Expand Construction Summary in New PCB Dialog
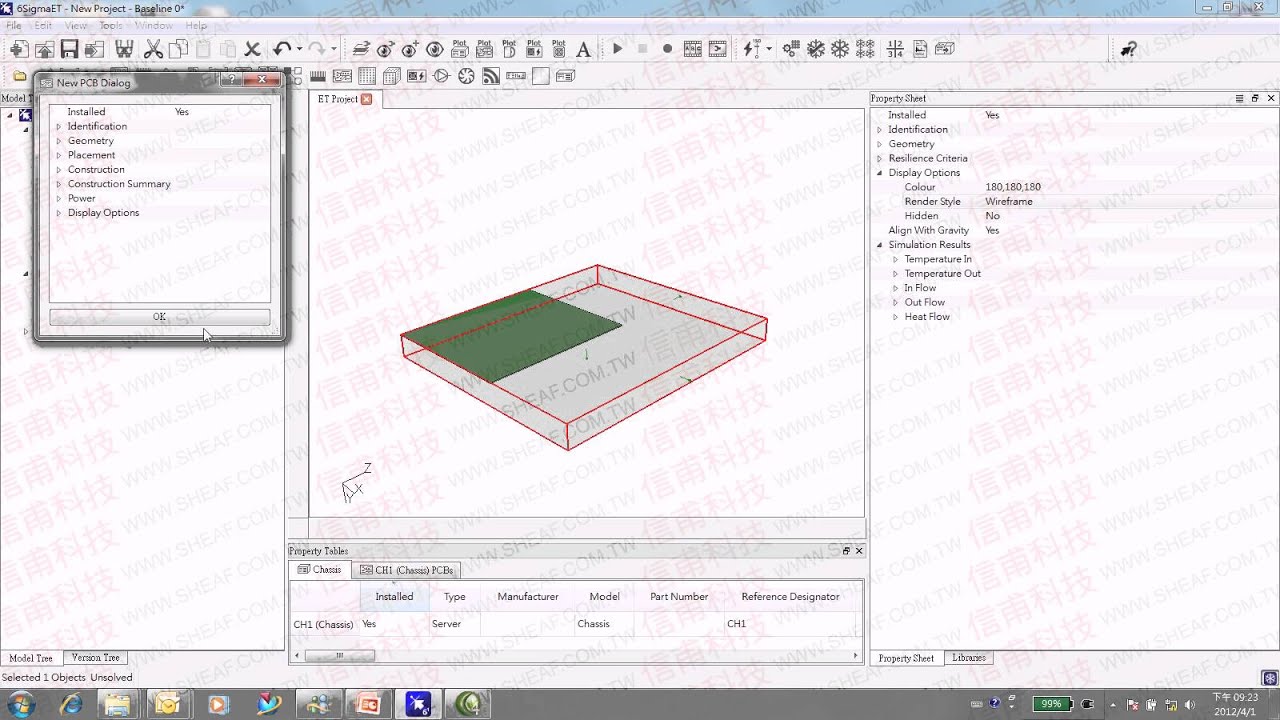The image size is (1280, 720). click(59, 184)
